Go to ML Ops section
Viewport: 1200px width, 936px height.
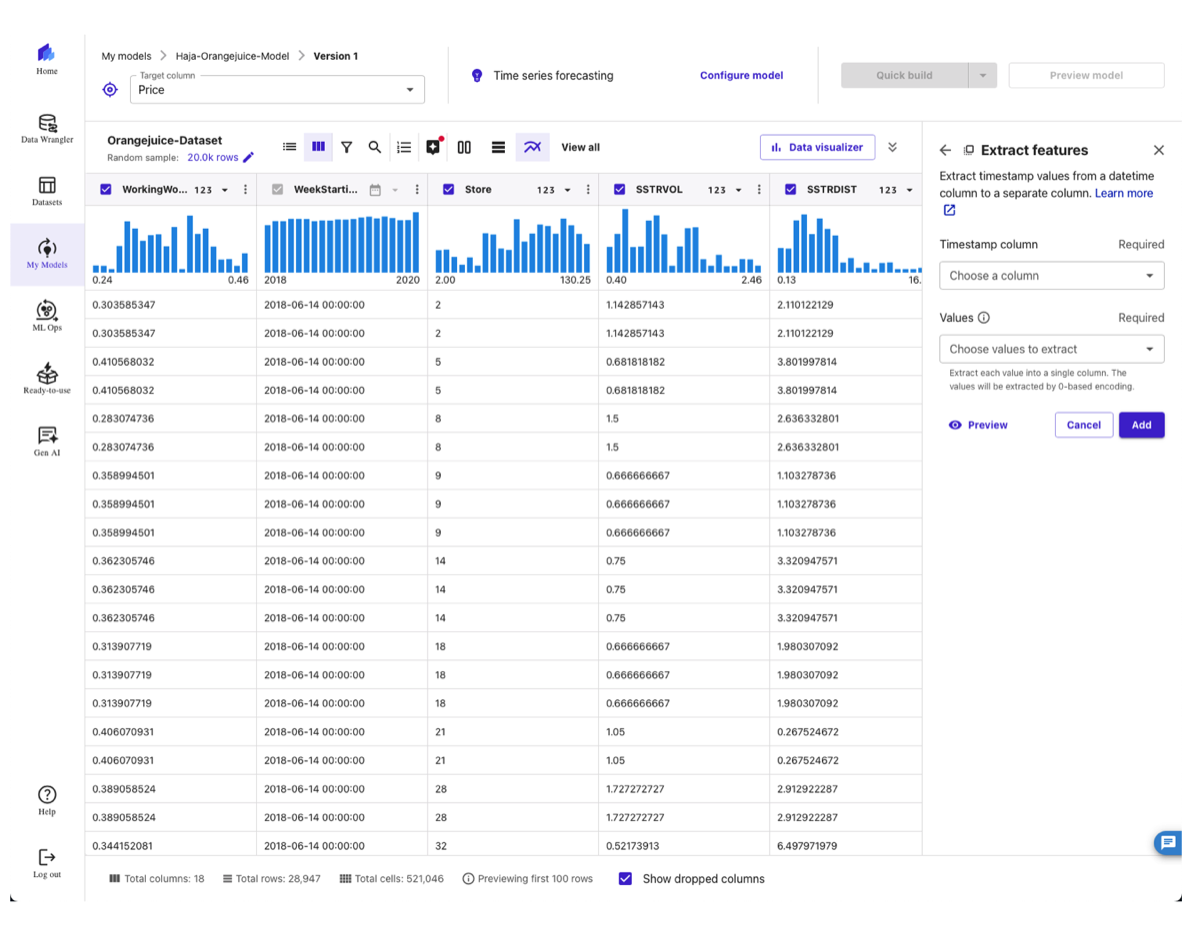[x=47, y=316]
